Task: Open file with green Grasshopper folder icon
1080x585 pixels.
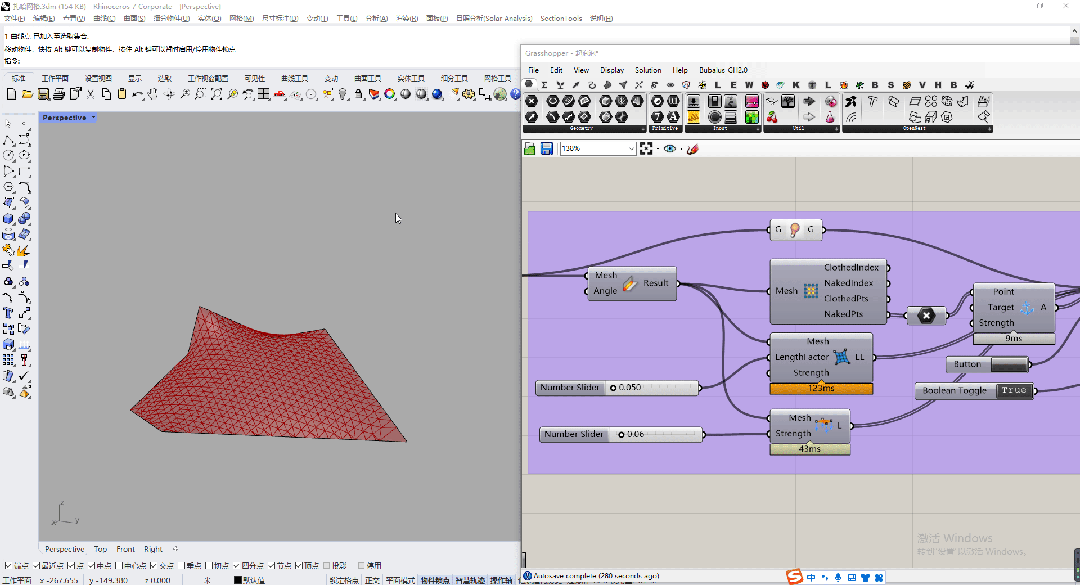Action: coord(530,149)
